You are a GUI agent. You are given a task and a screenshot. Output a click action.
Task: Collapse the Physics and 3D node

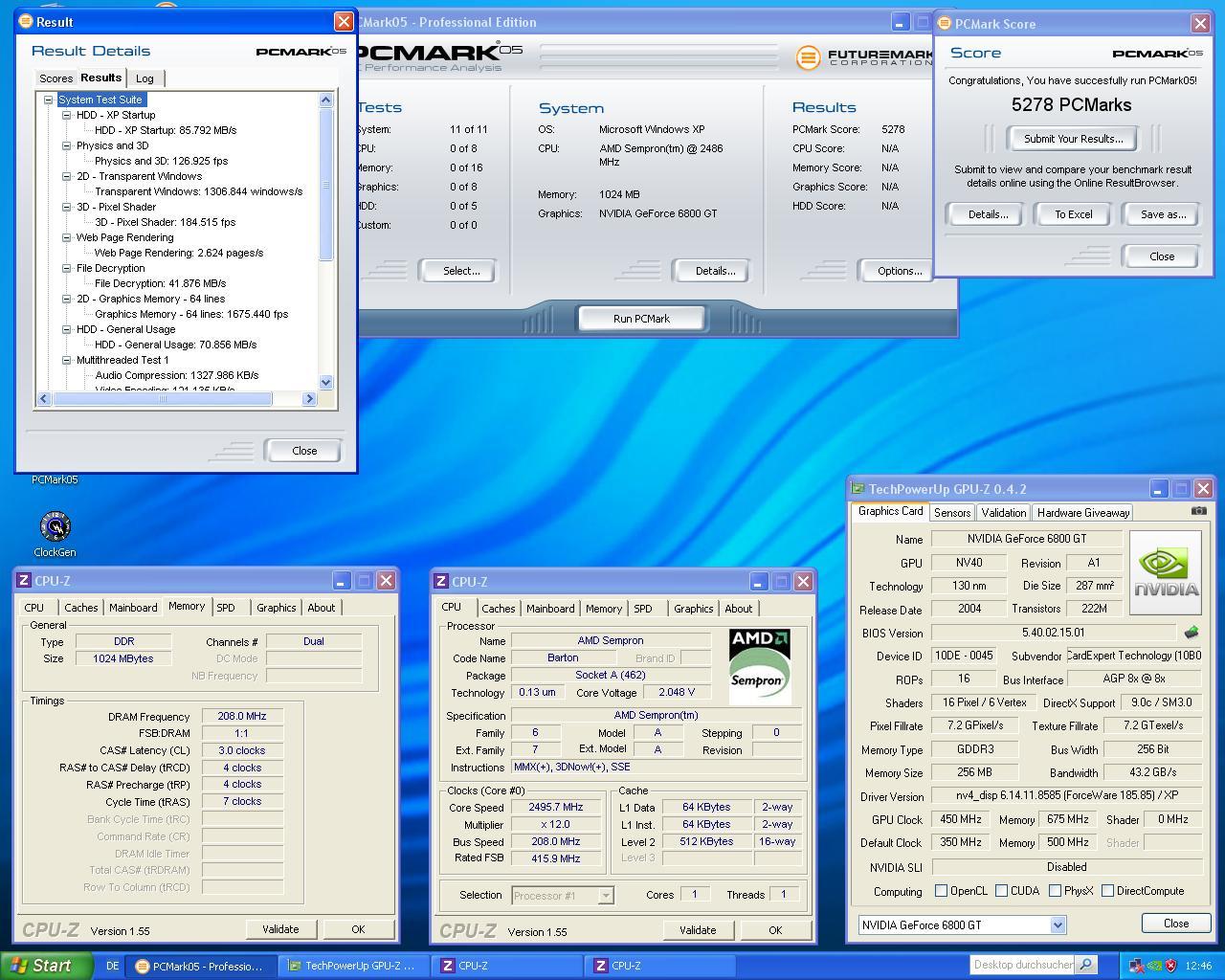[x=67, y=145]
